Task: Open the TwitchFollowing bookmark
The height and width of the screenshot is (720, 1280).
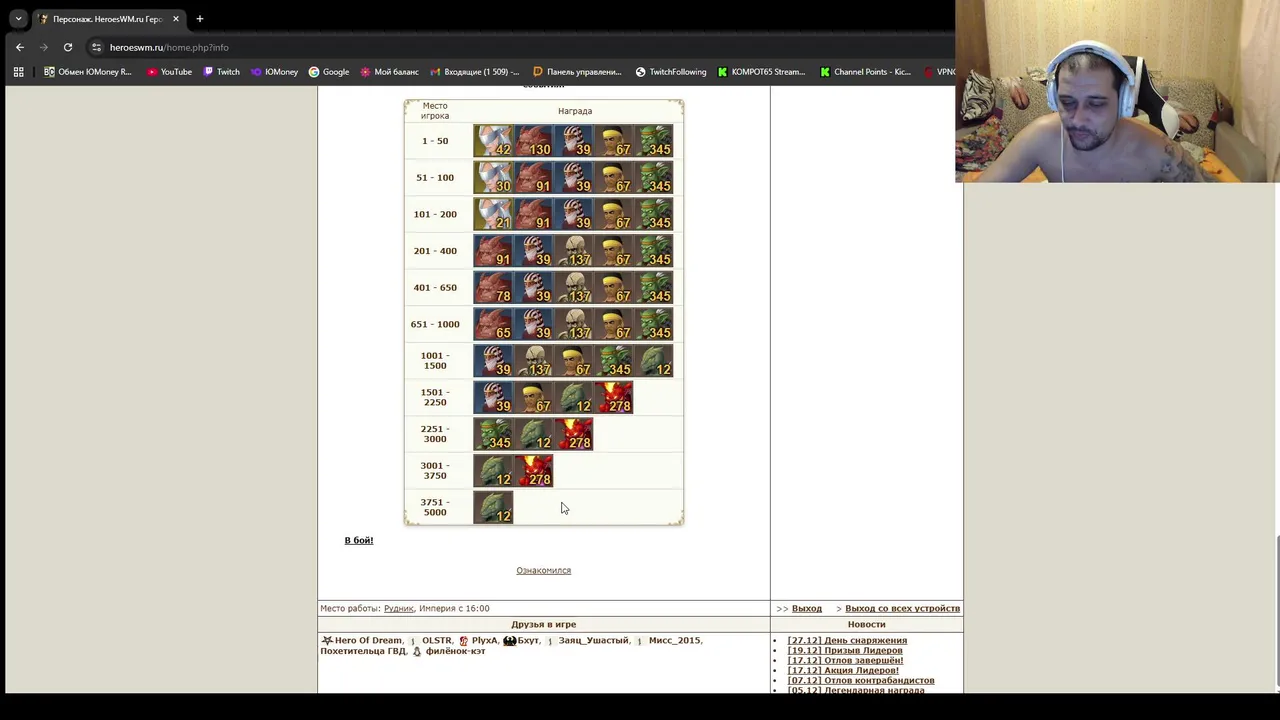Action: (670, 72)
